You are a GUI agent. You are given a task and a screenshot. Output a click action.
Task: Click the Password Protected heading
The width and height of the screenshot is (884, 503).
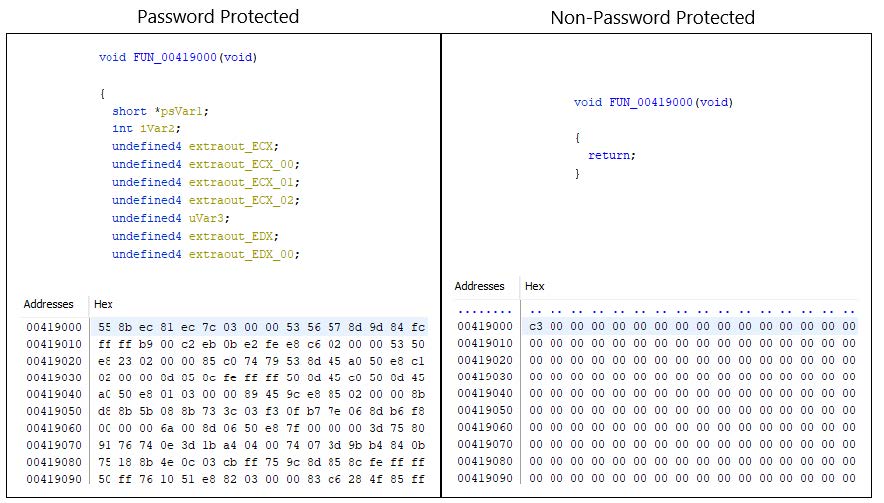pos(218,16)
